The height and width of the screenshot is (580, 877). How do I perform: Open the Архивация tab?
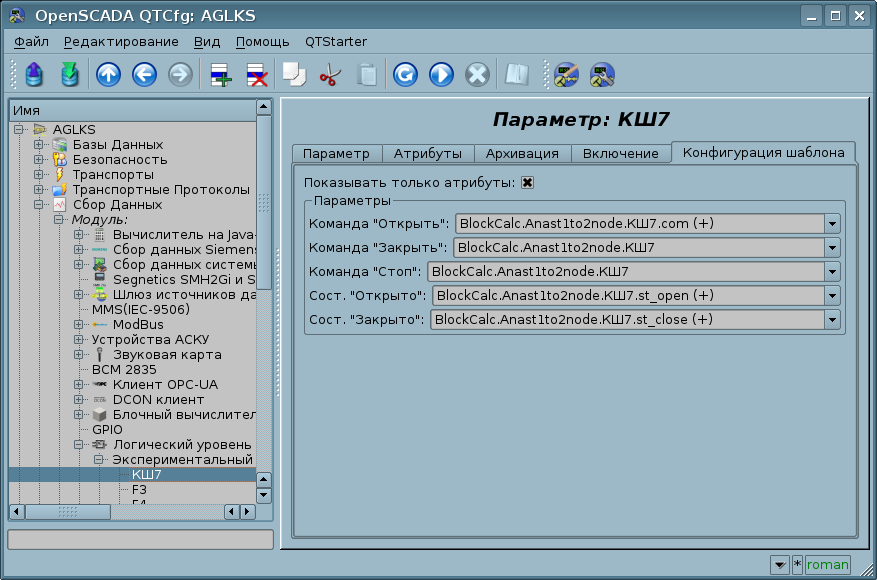(522, 153)
